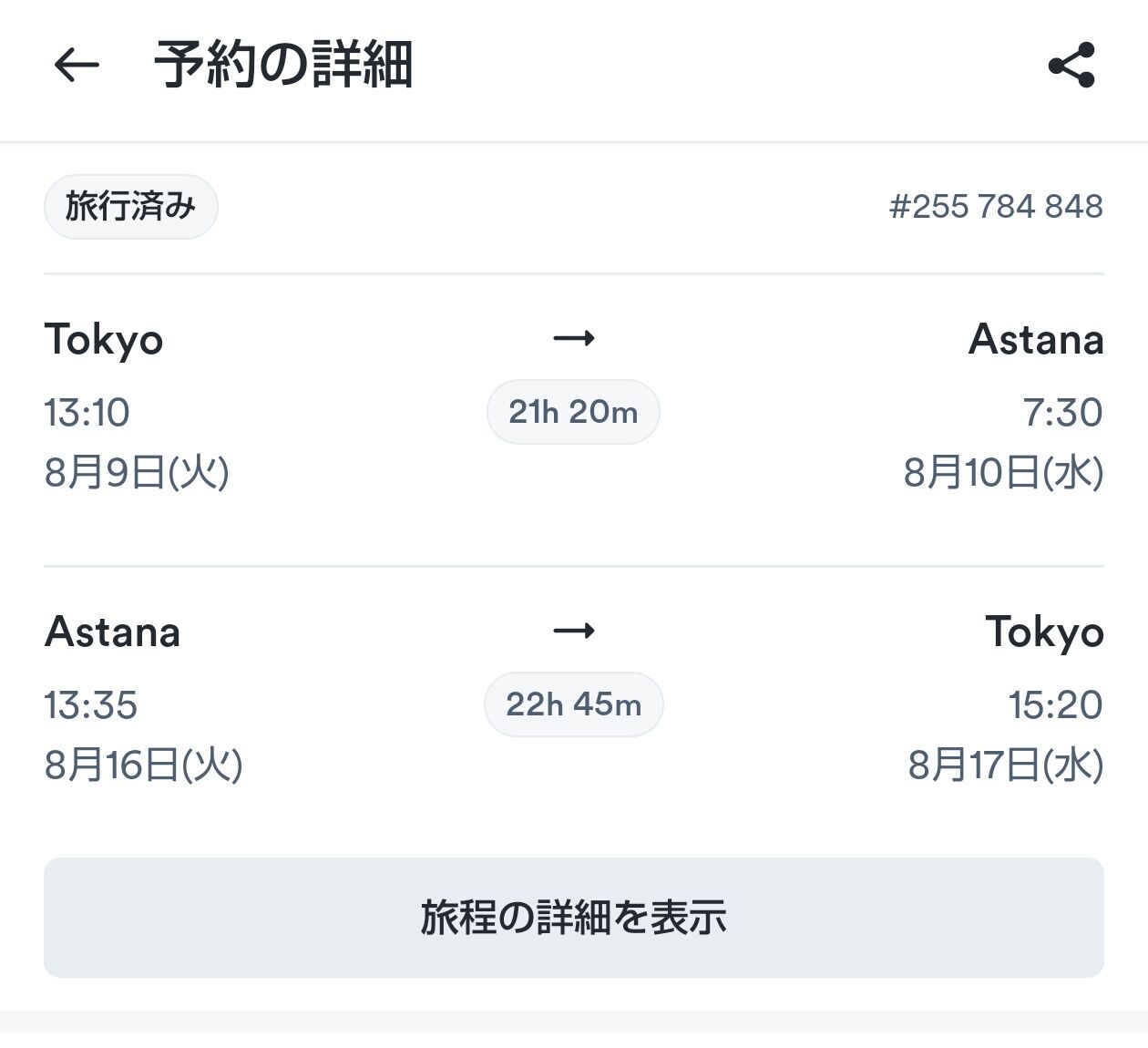Click the 22h 45m duration pill
1148x1048 pixels.
tap(573, 704)
